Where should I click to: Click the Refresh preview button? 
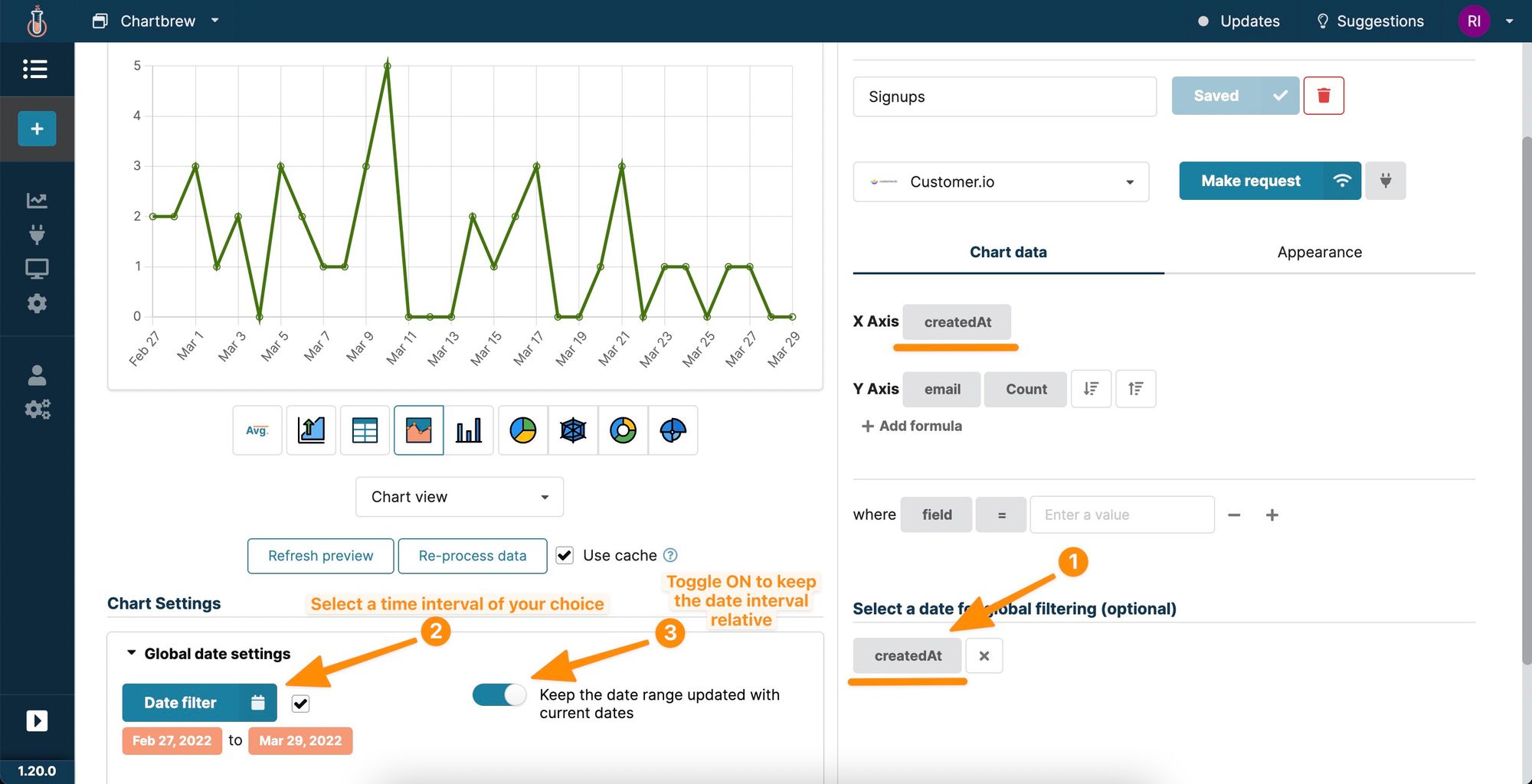point(320,555)
